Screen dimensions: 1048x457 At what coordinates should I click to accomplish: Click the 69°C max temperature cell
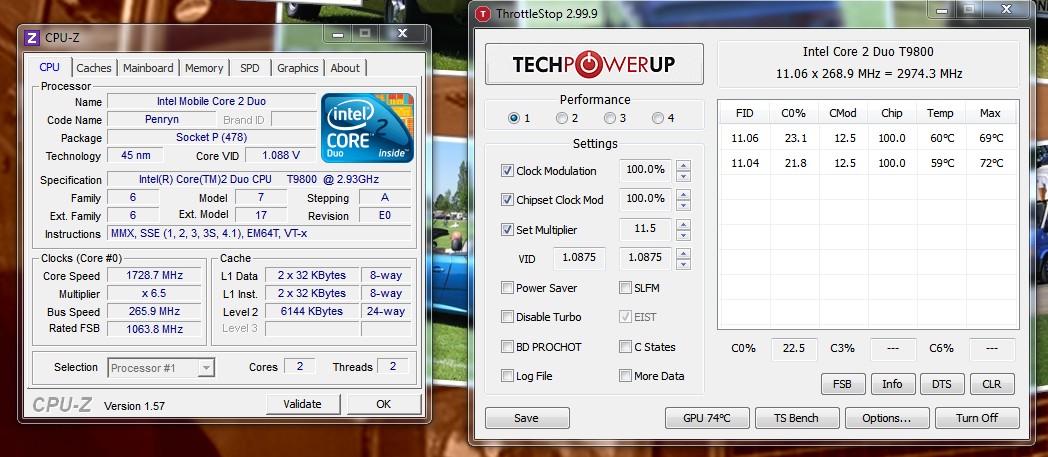[x=991, y=138]
